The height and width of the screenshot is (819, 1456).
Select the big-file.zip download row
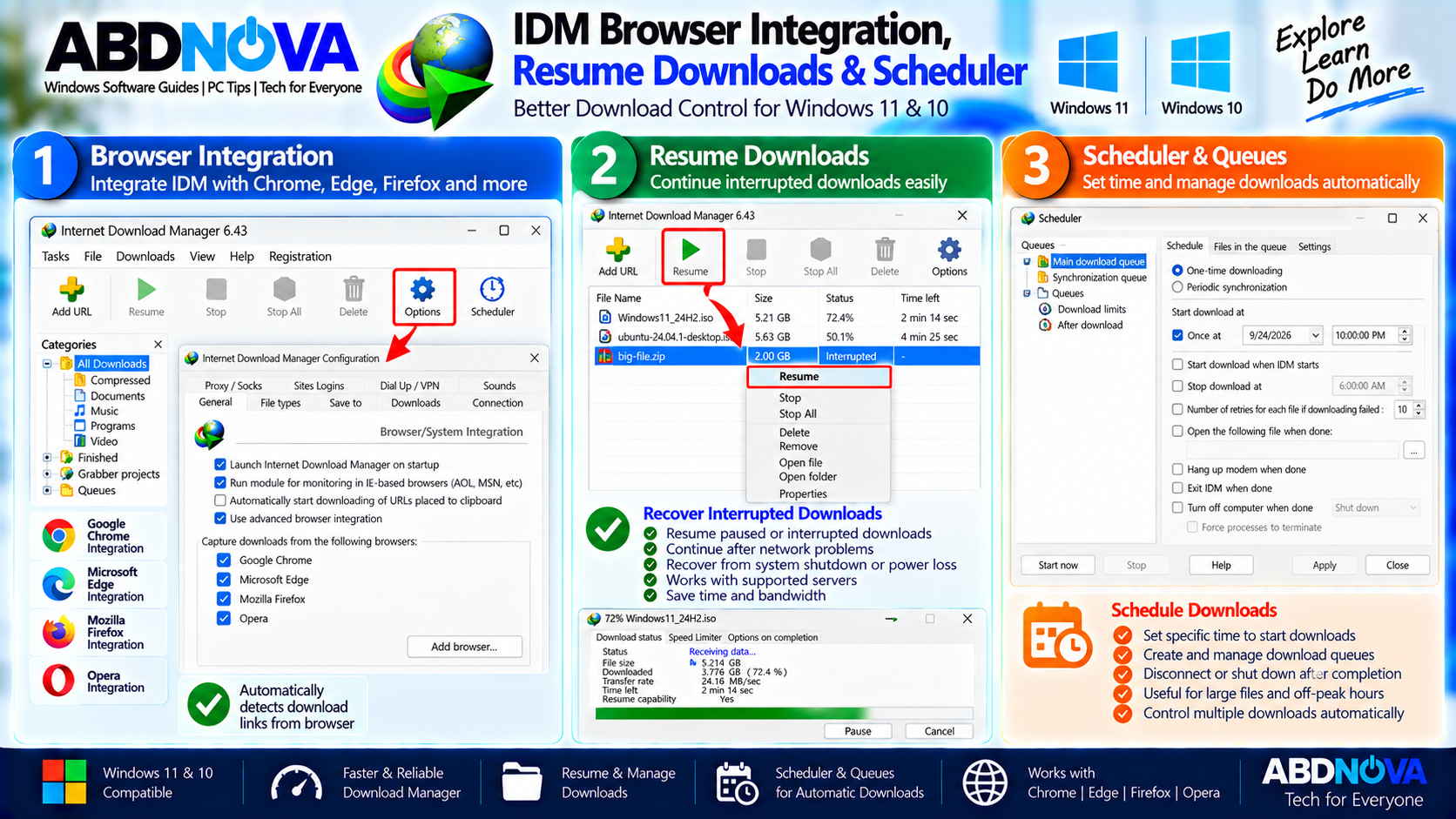[x=787, y=356]
